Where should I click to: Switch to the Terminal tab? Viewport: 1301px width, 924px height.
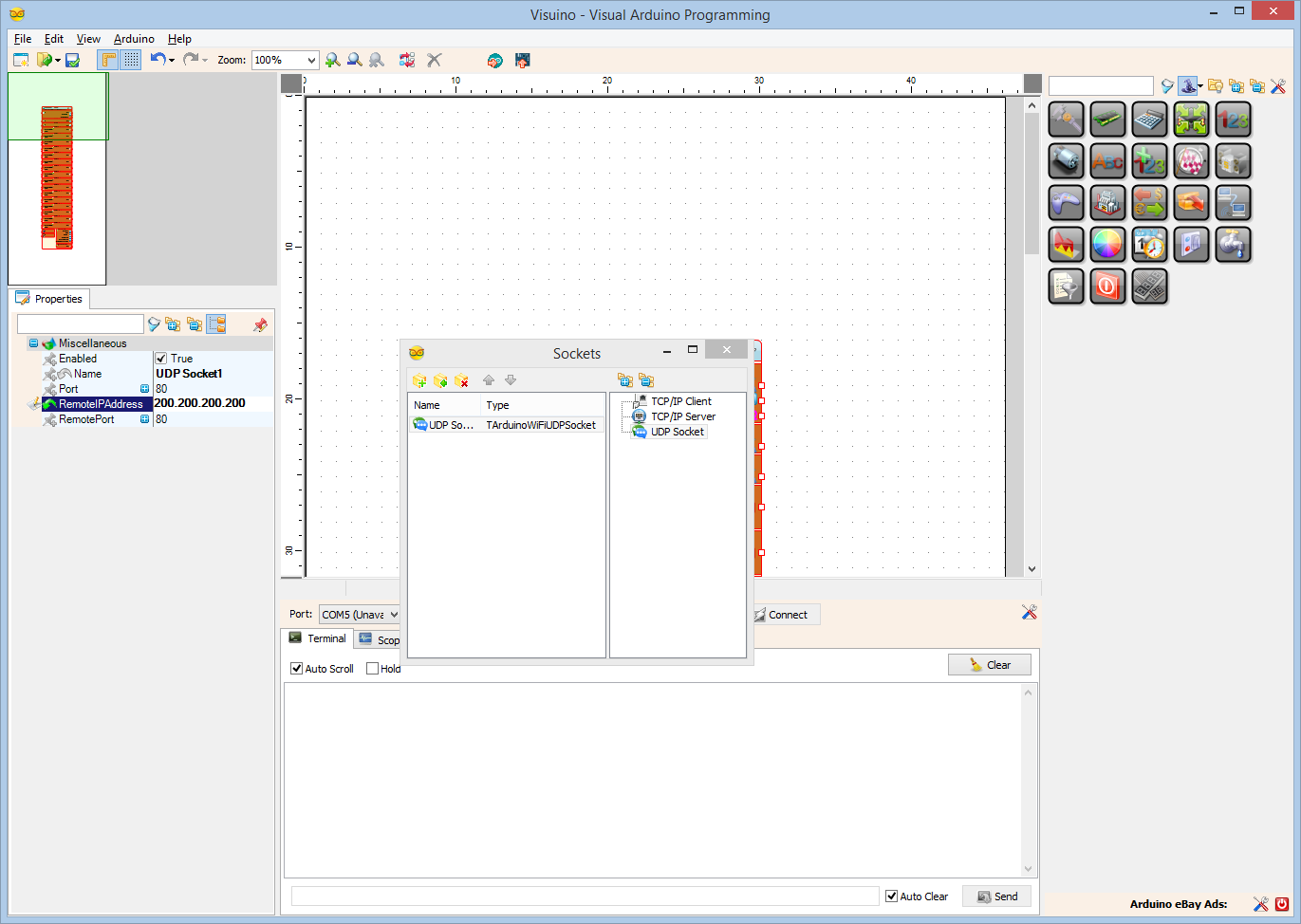click(317, 638)
